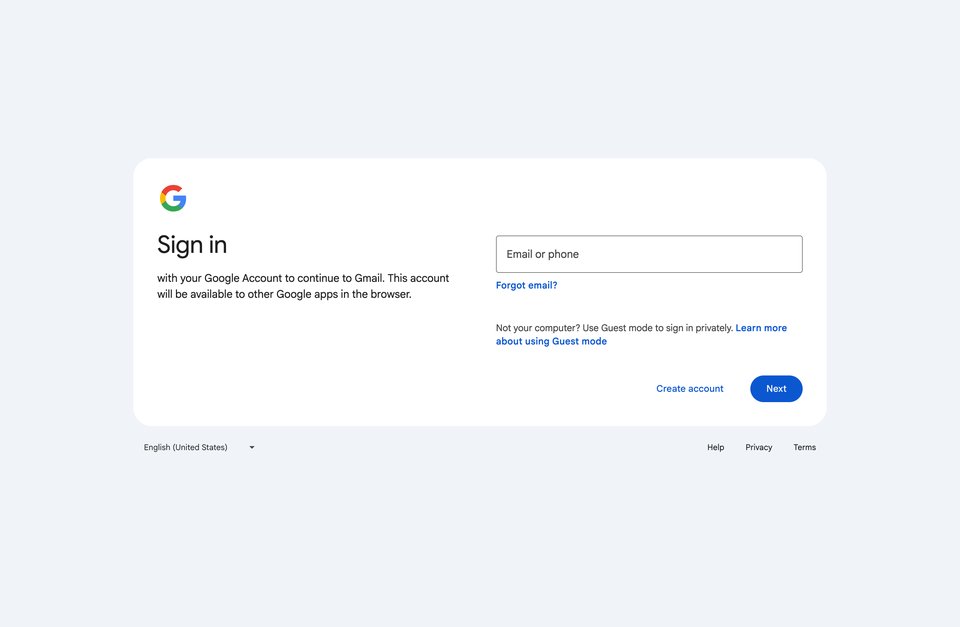Open the Help footer link

[x=716, y=448]
